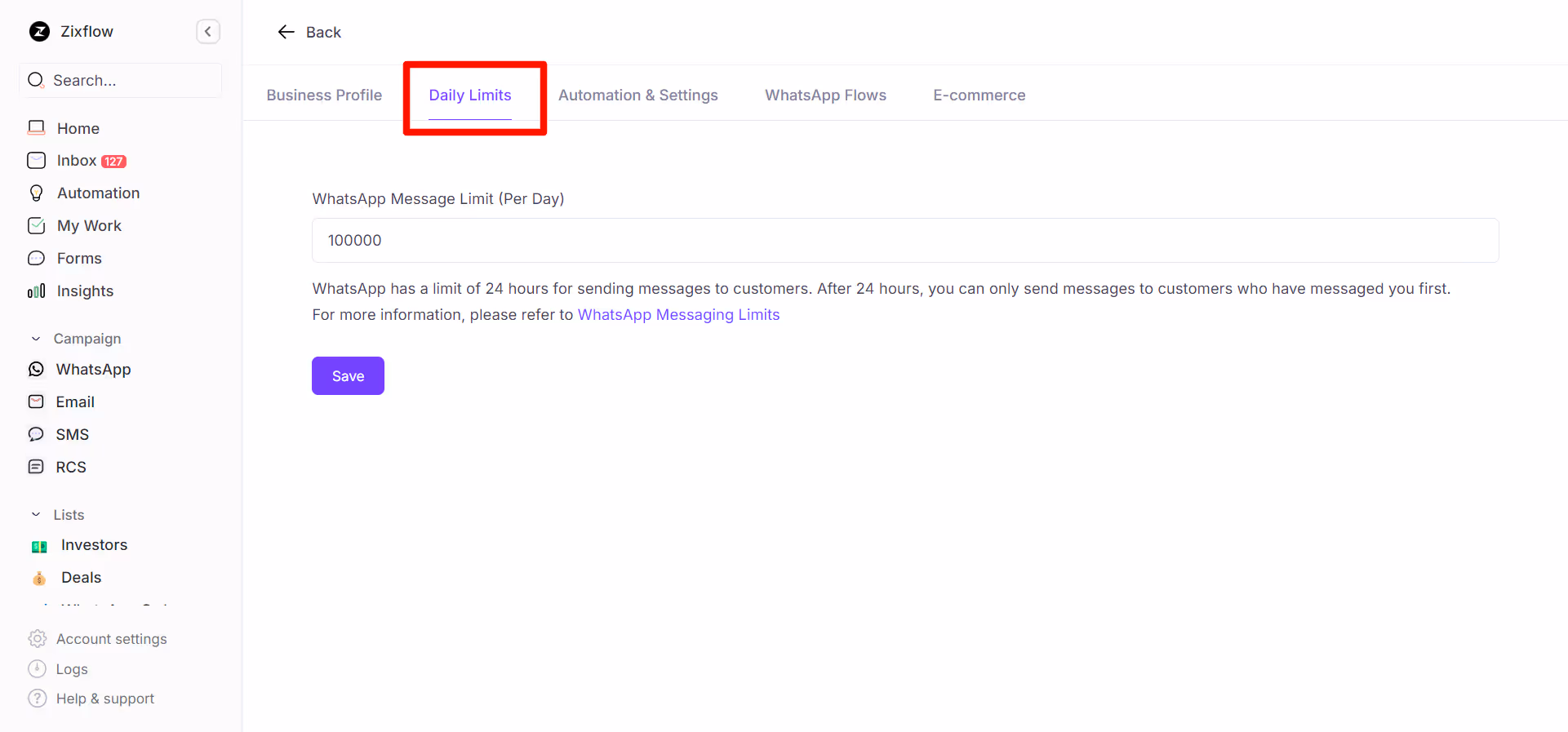This screenshot has height=732, width=1568.
Task: Open the Automation & Settings tab
Action: pos(638,95)
